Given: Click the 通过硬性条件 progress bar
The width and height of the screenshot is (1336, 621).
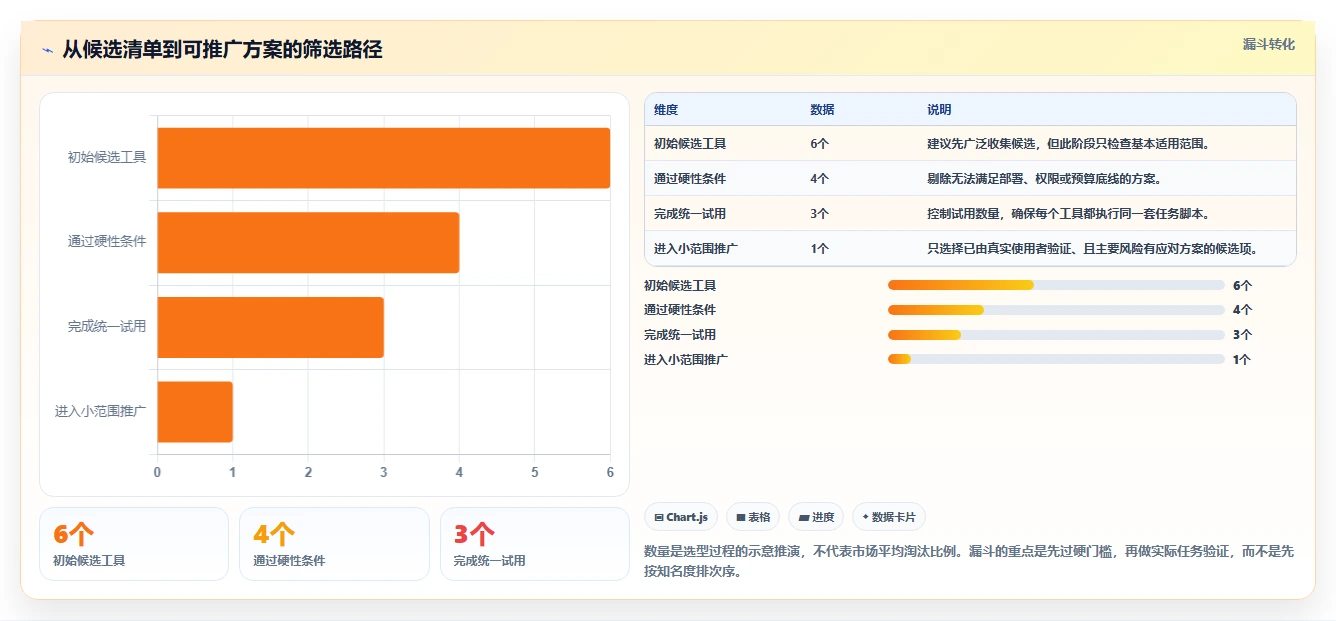Looking at the screenshot, I should (1056, 310).
